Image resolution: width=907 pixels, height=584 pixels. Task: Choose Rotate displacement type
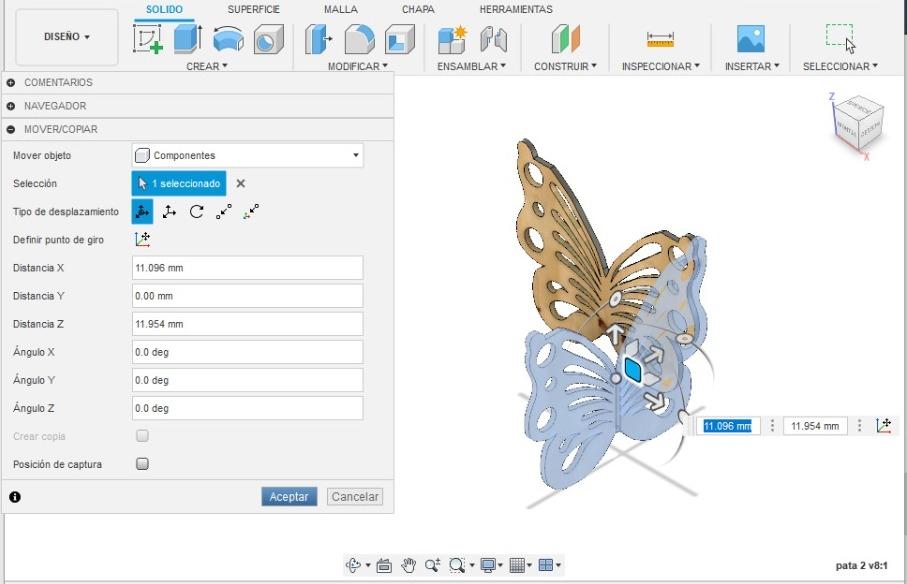point(197,212)
